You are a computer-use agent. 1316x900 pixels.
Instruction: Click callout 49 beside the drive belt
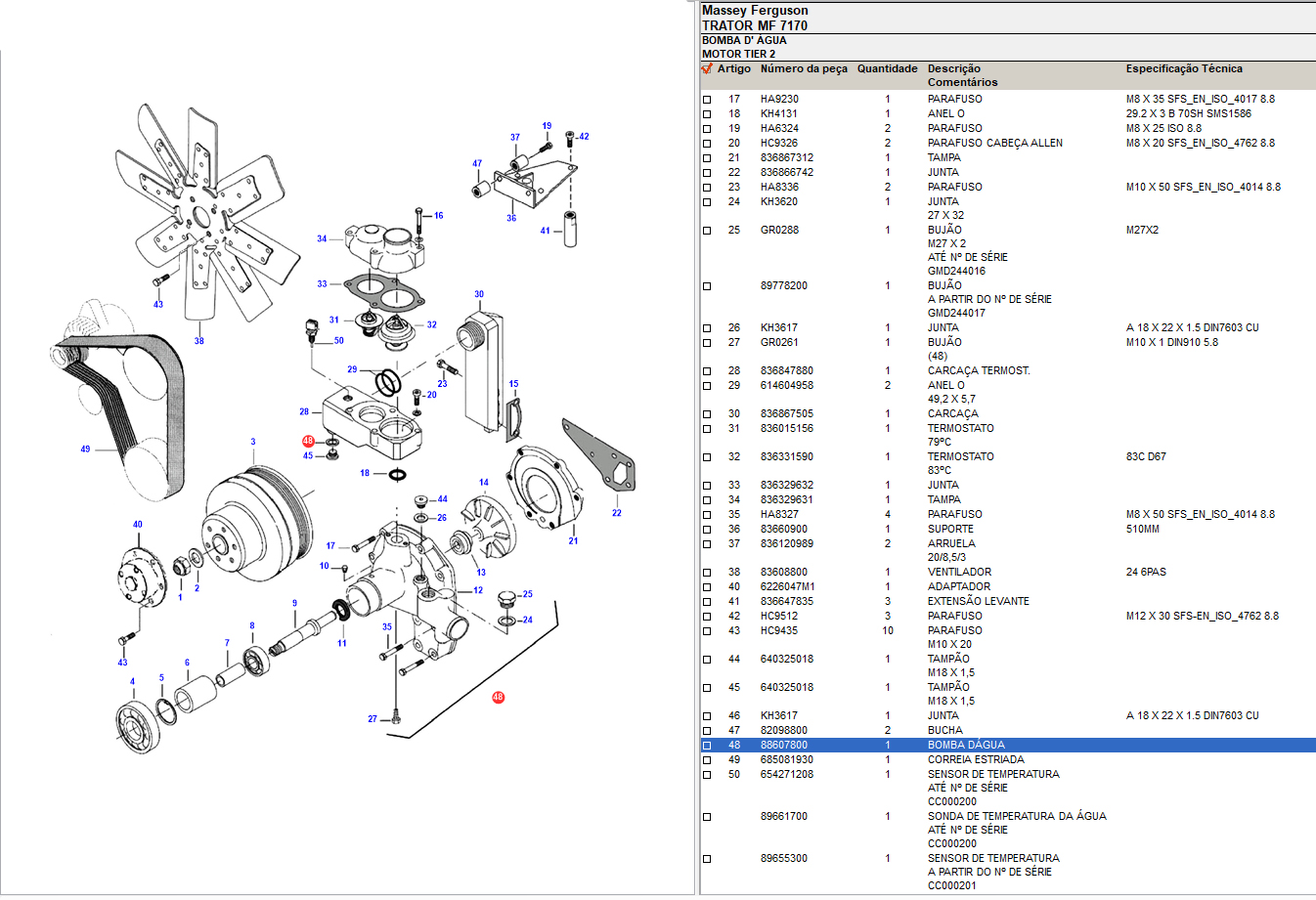pos(85,450)
